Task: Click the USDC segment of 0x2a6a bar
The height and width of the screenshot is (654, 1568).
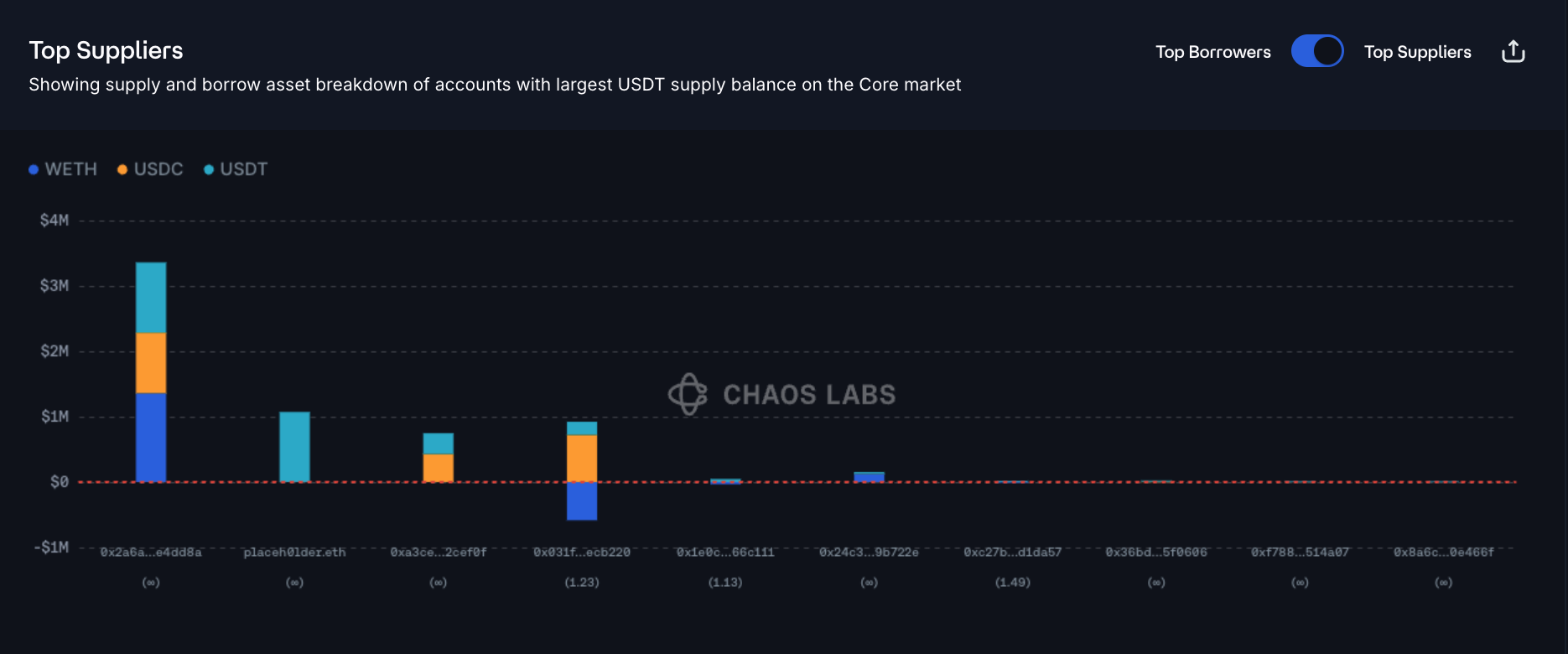Action: pyautogui.click(x=151, y=363)
